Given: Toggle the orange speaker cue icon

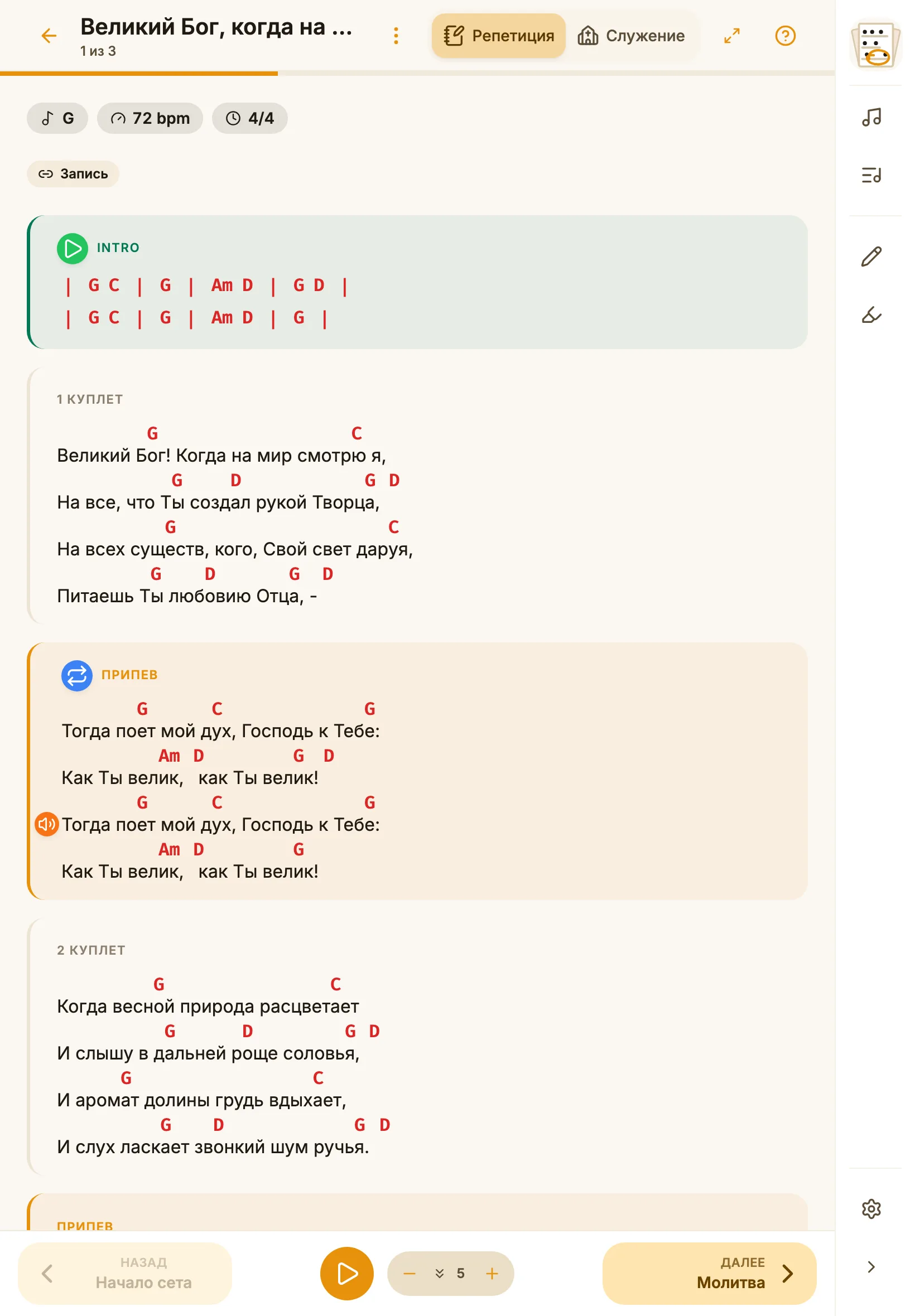Looking at the screenshot, I should pos(47,824).
